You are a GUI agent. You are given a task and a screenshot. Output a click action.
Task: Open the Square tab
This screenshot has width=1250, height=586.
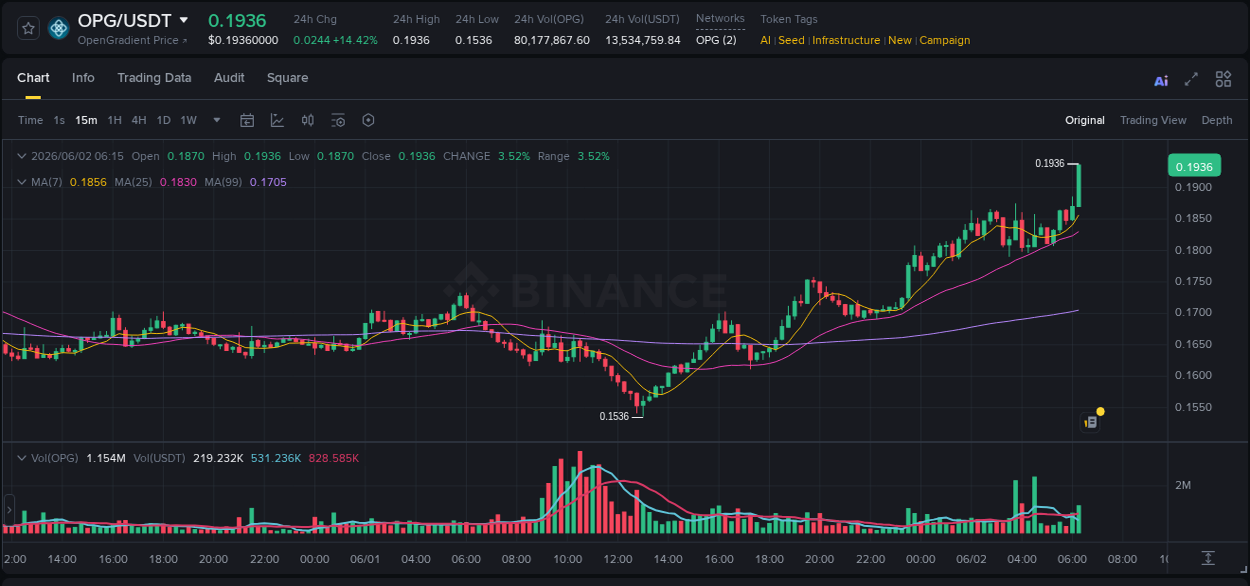[287, 78]
